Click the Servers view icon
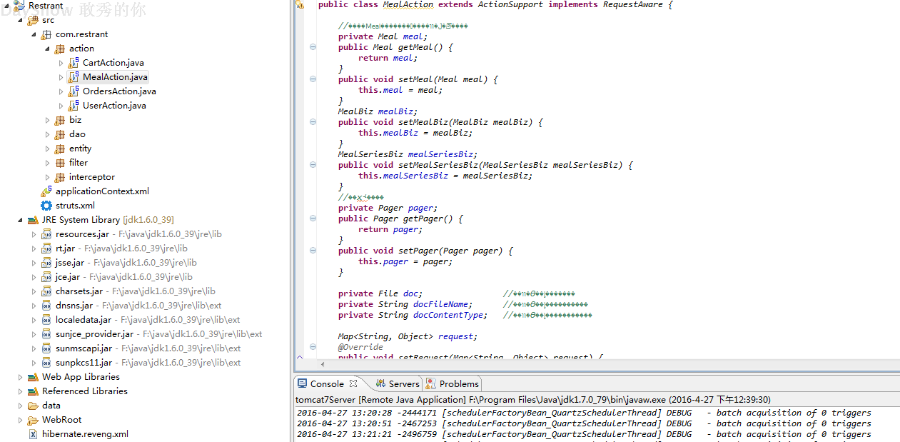Viewport: 900px width, 442px height. [x=381, y=383]
